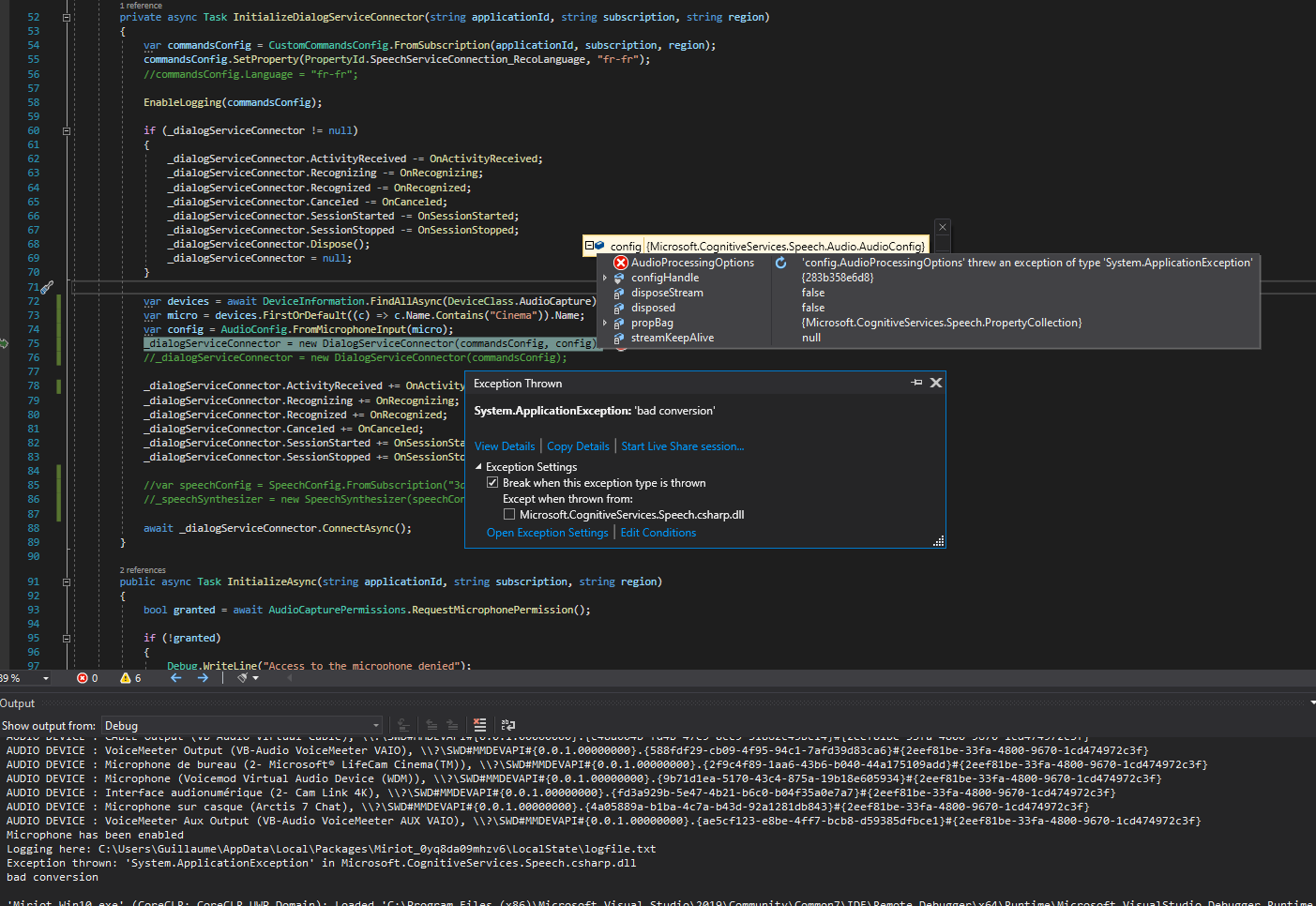Switch to the Output panel tab
The image size is (1316, 906).
pos(19,702)
